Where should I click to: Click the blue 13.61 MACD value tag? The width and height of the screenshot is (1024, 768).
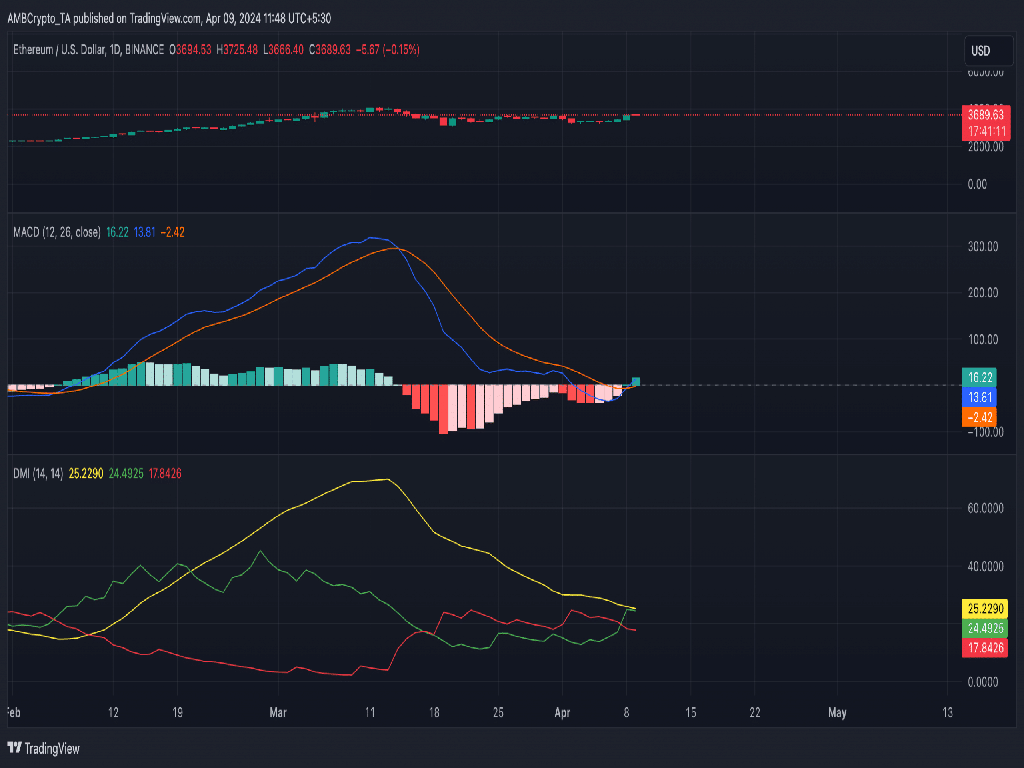click(x=980, y=397)
